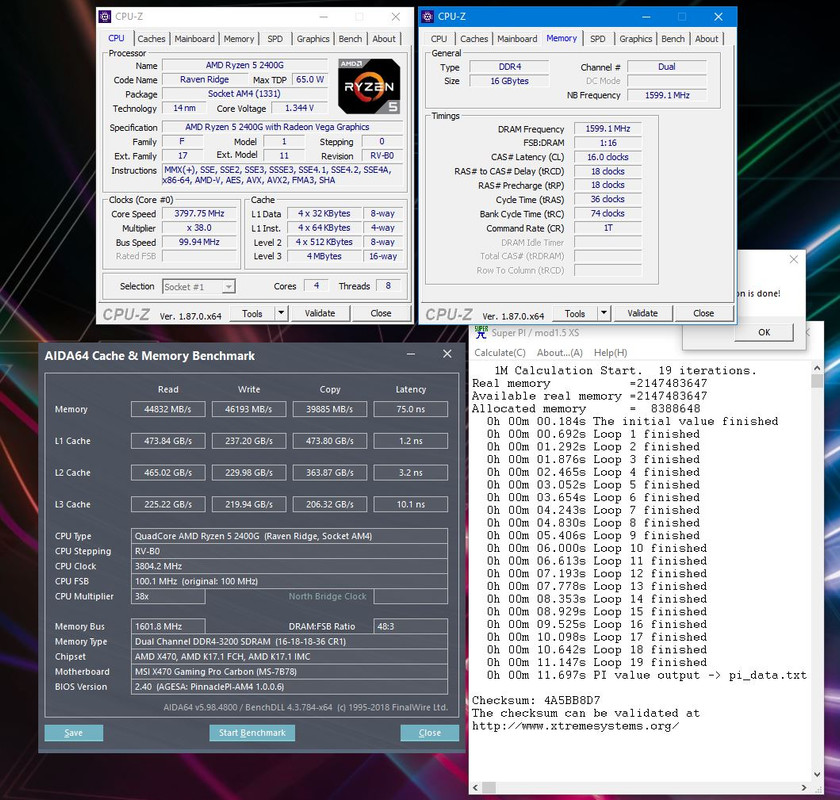Click Validate in left CPU-Z window
The height and width of the screenshot is (800, 840).
[x=320, y=313]
